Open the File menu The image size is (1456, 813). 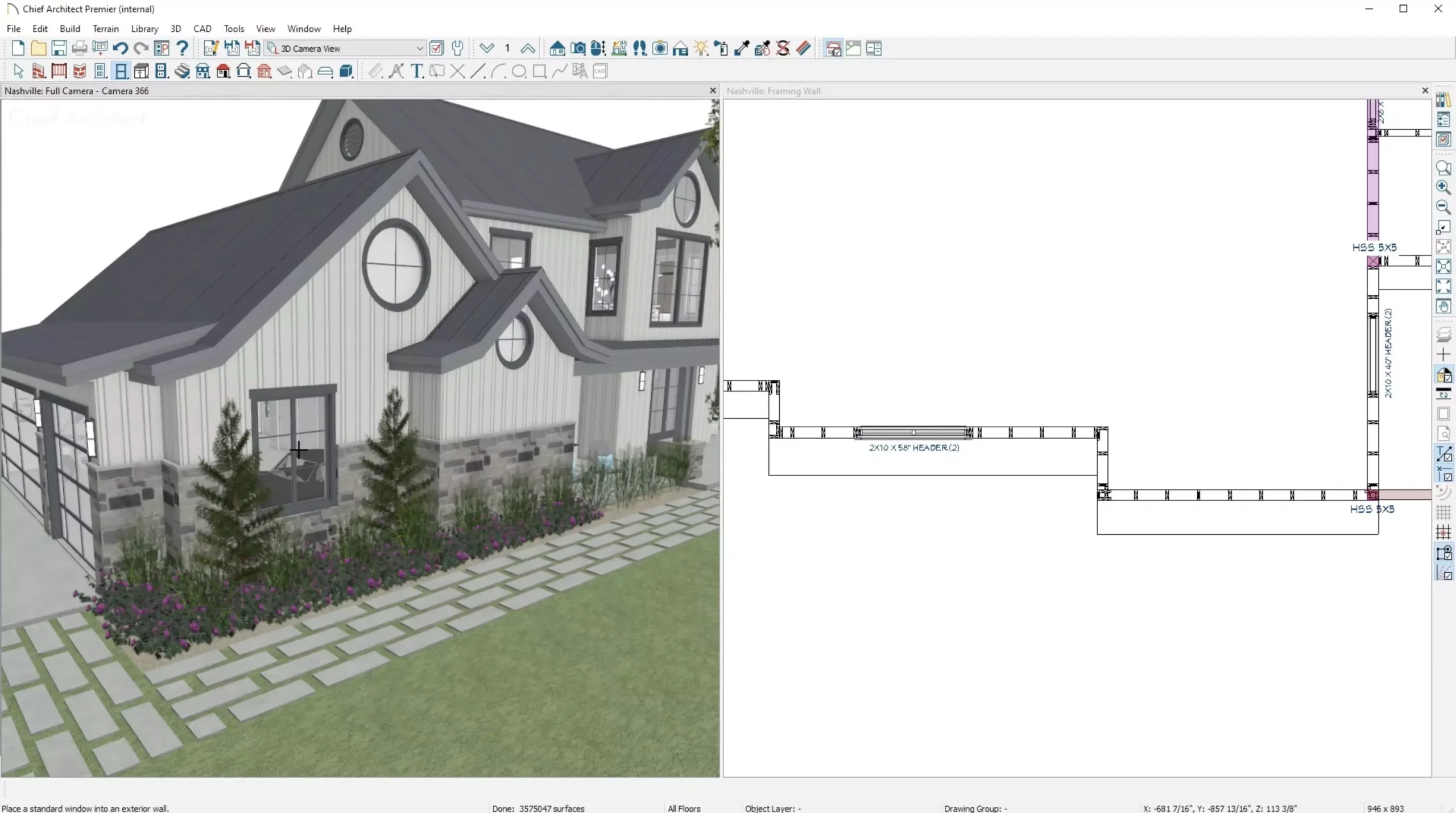(x=14, y=28)
